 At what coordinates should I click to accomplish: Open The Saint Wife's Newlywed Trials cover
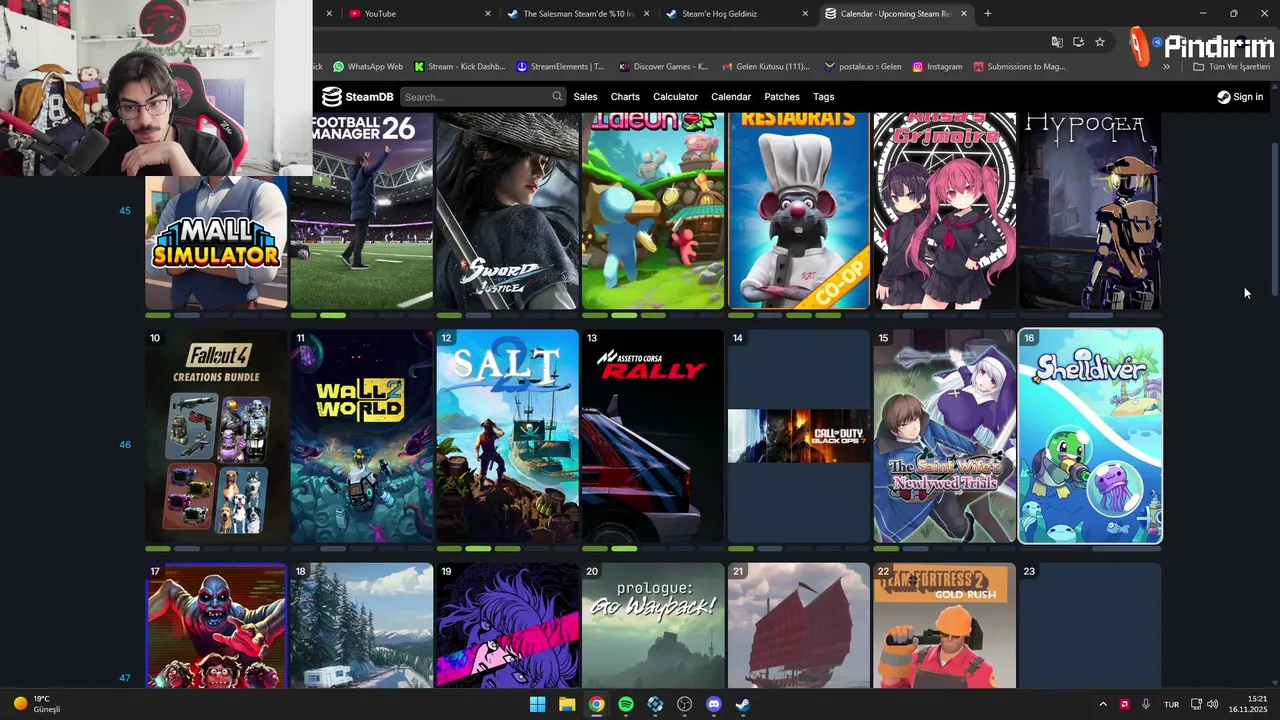click(945, 436)
